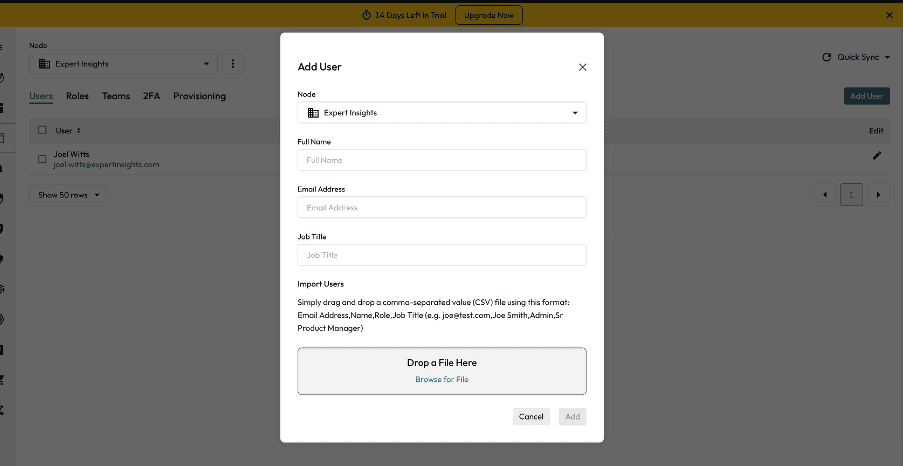The width and height of the screenshot is (904, 466).
Task: Click the 14 Days Left In Trial text
Action: click(x=410, y=16)
